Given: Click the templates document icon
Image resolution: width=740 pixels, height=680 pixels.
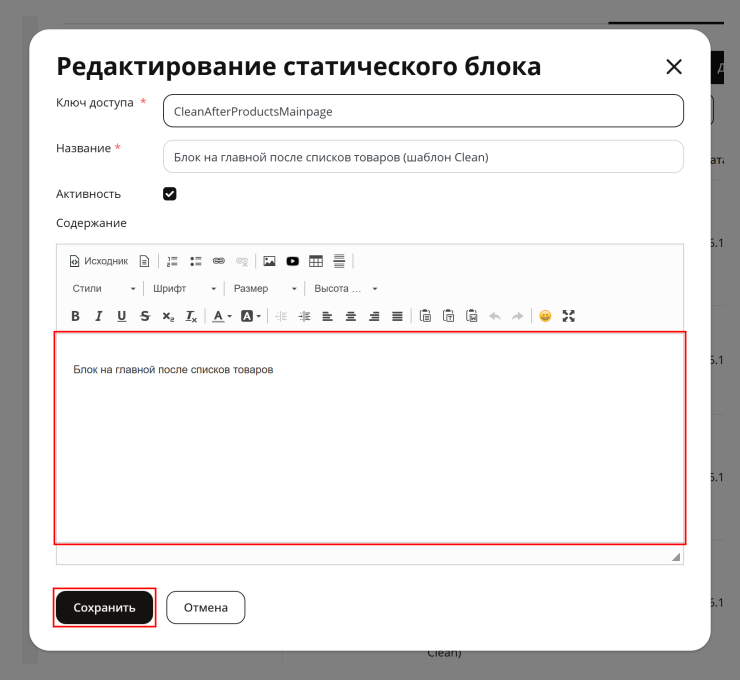Looking at the screenshot, I should 144,261.
